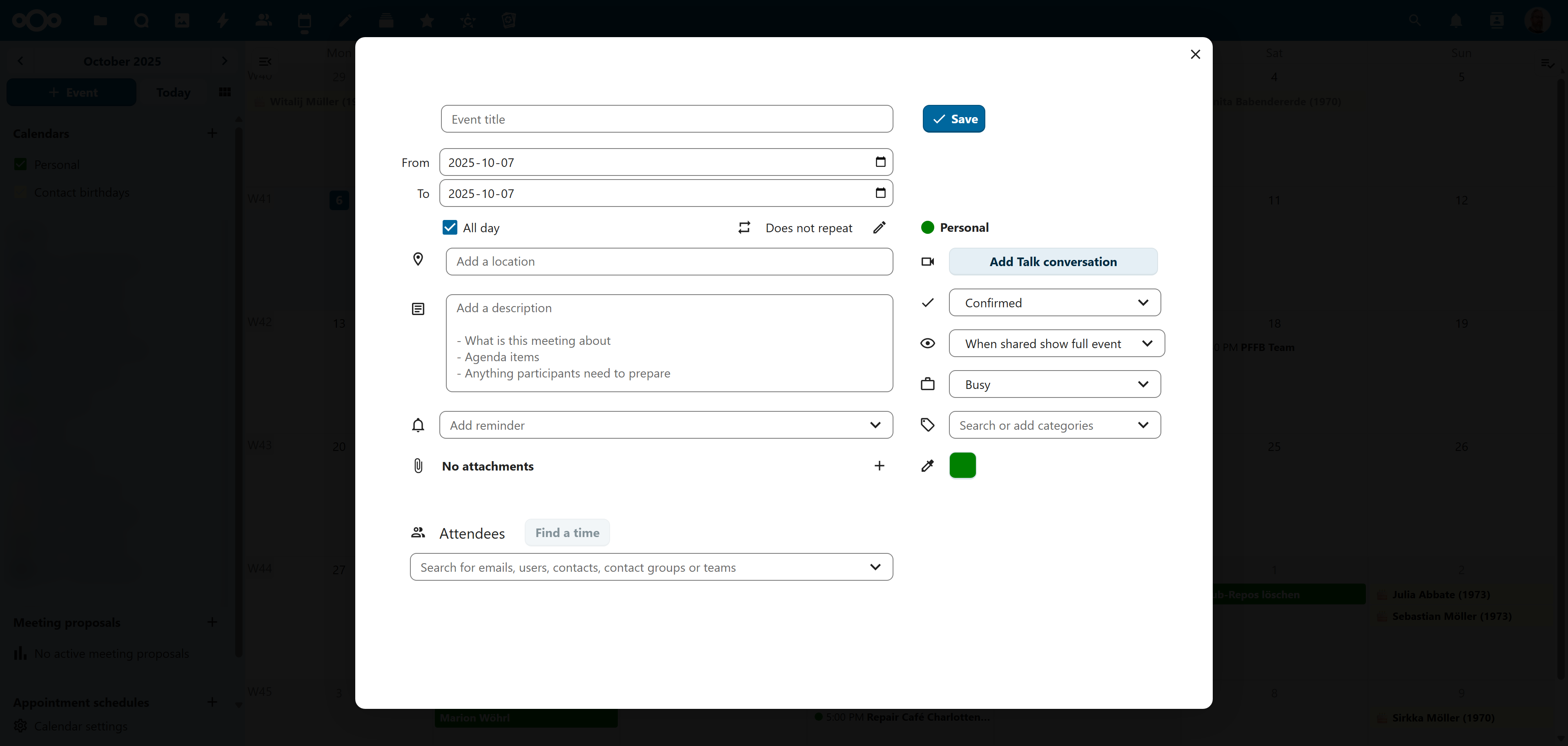The height and width of the screenshot is (746, 1568).
Task: Expand the Busy availability dropdown
Action: click(1054, 384)
